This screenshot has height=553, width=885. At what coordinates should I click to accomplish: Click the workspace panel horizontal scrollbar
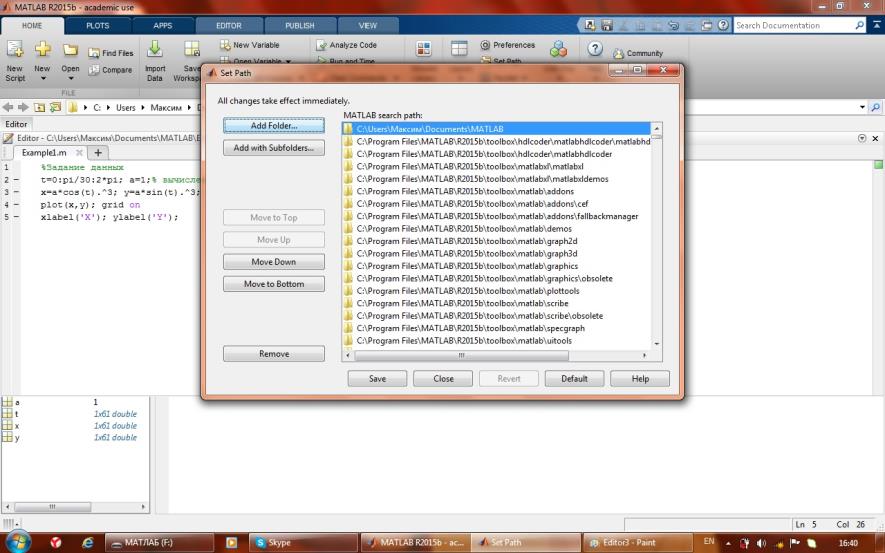point(52,507)
